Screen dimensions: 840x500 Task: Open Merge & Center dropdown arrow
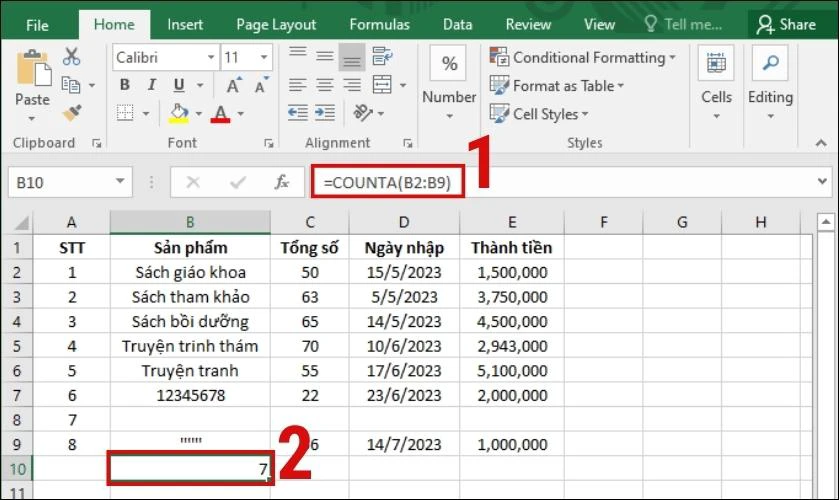point(403,85)
